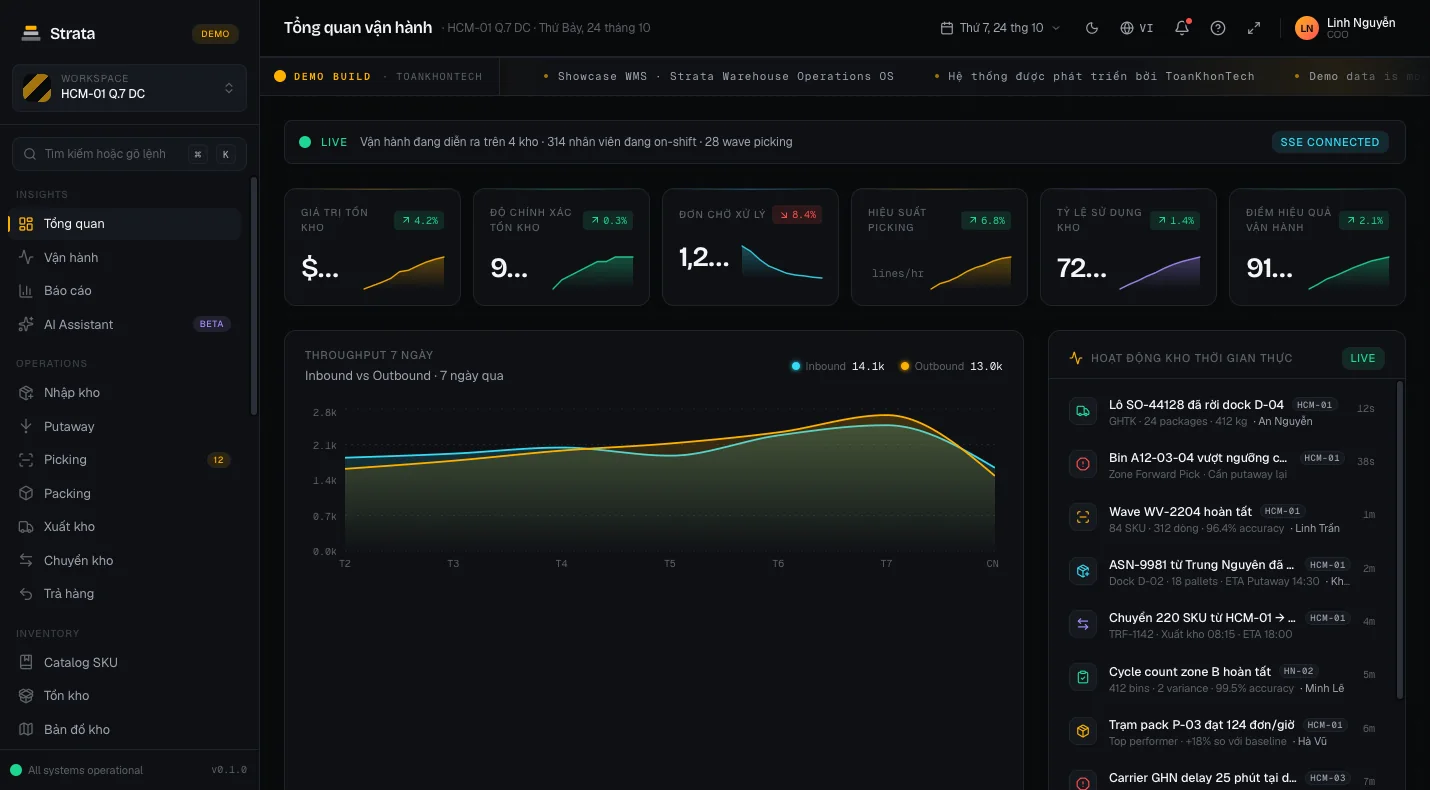Click the sidebar scrollbar
Image resolution: width=1440 pixels, height=790 pixels.
(254, 296)
